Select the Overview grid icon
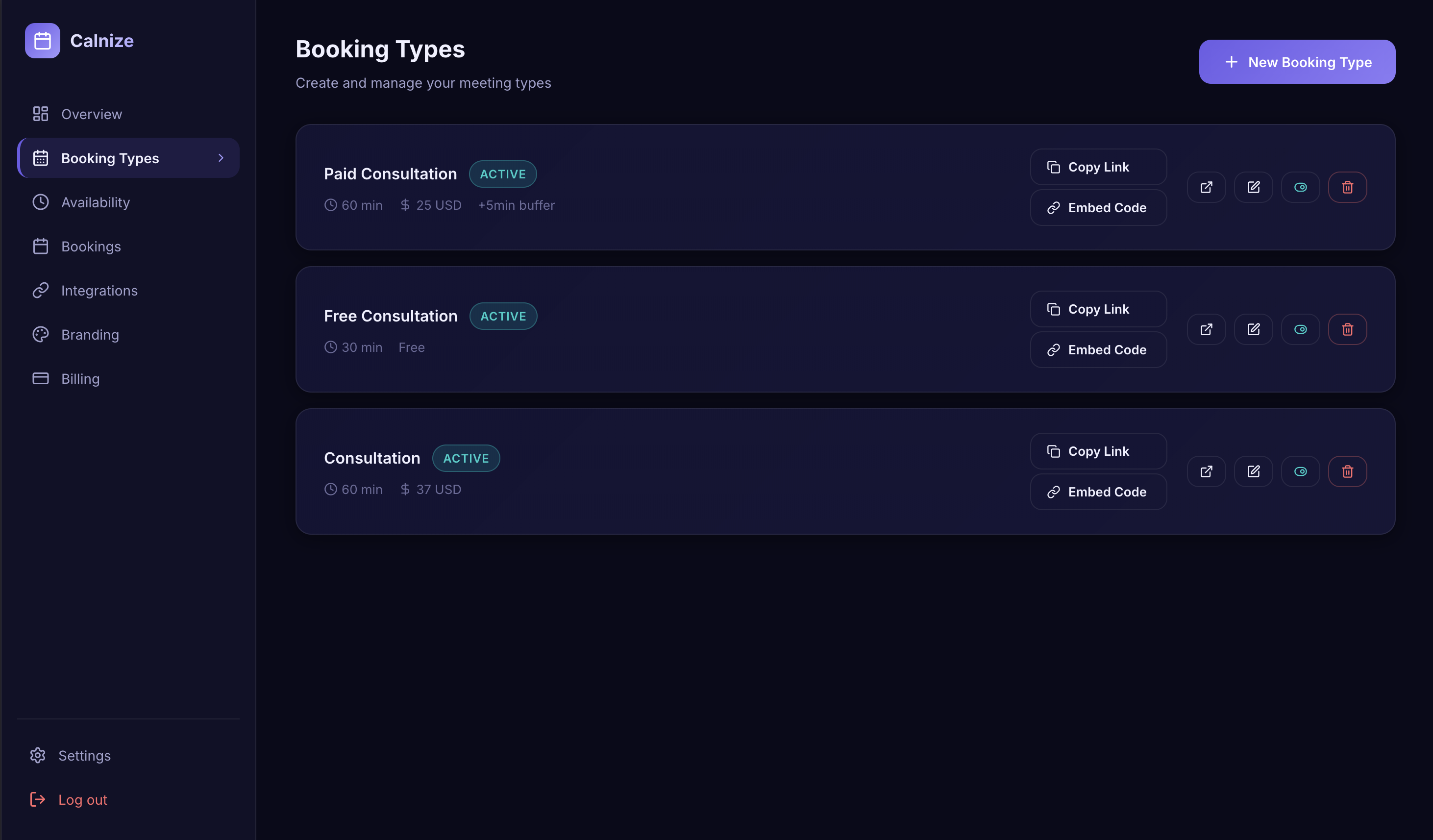 [x=40, y=114]
